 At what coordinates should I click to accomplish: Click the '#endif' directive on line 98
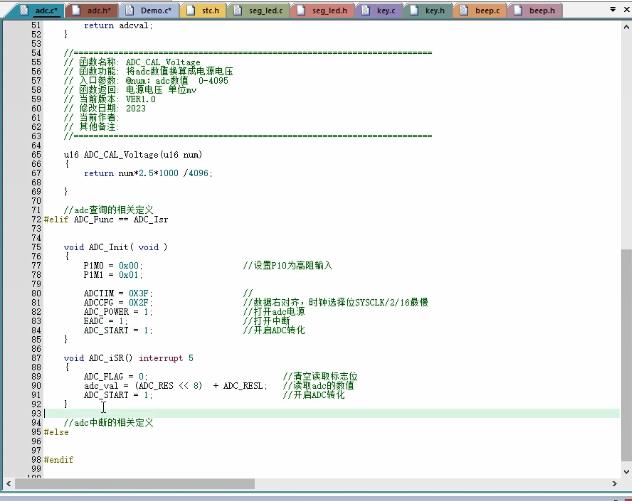[x=58, y=460]
